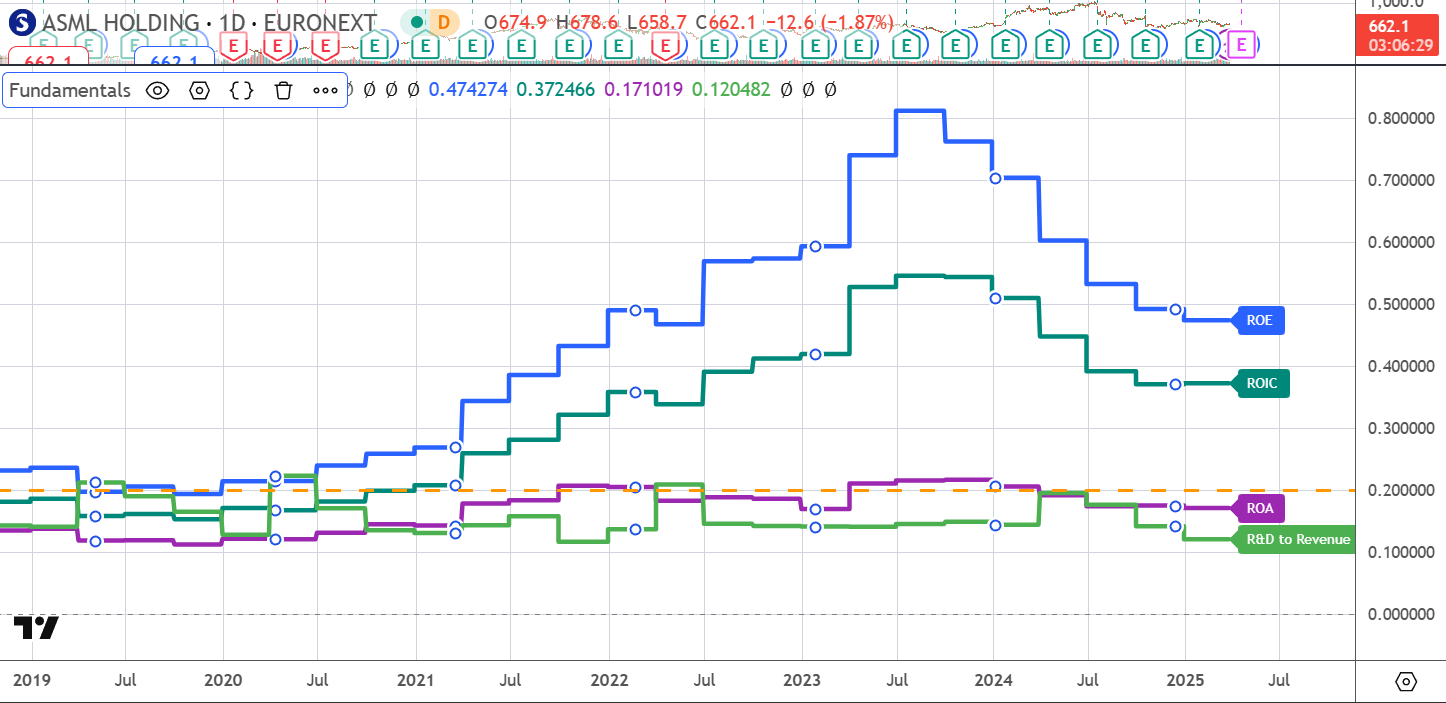This screenshot has height=703, width=1446.
Task: Open chart settings gear in the corner
Action: (1406, 682)
